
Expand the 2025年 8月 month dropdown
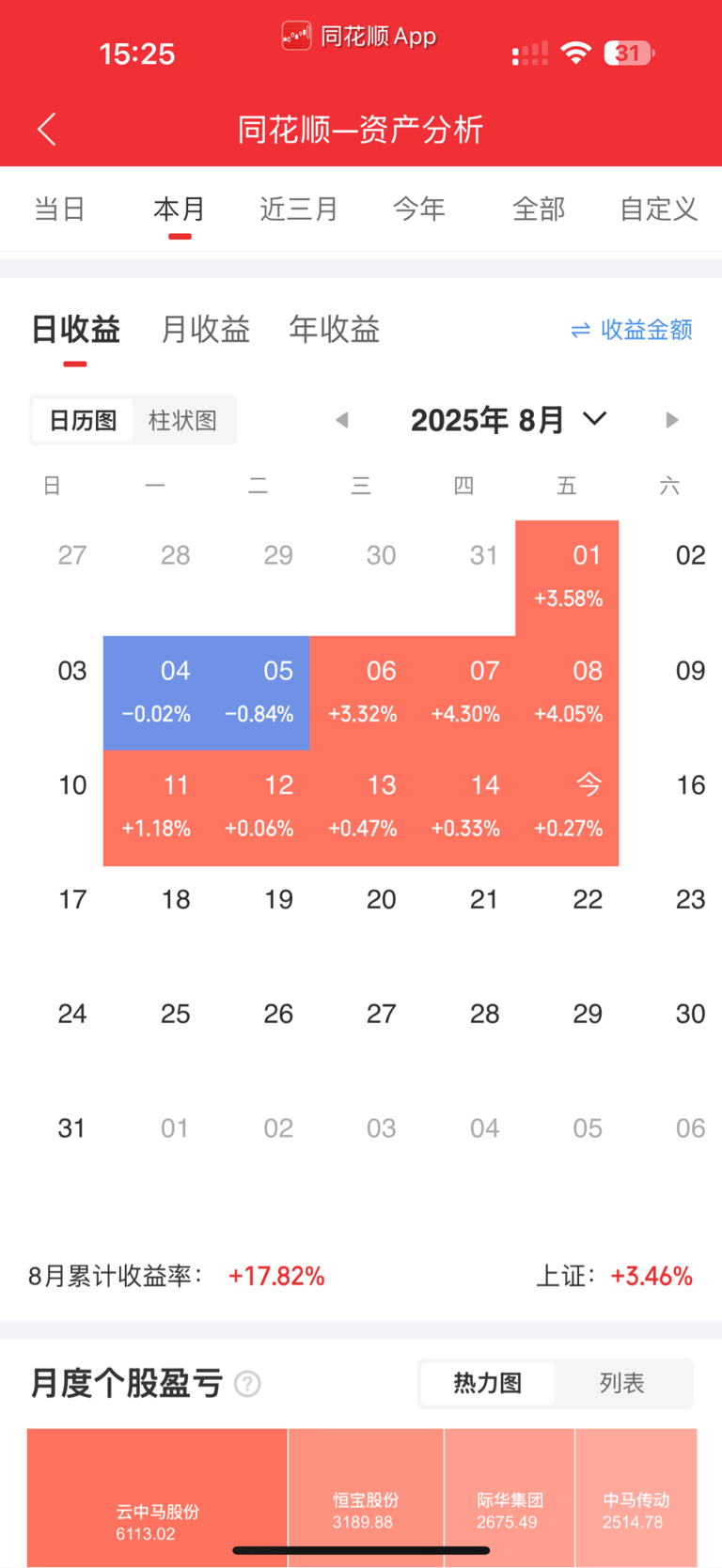click(509, 420)
